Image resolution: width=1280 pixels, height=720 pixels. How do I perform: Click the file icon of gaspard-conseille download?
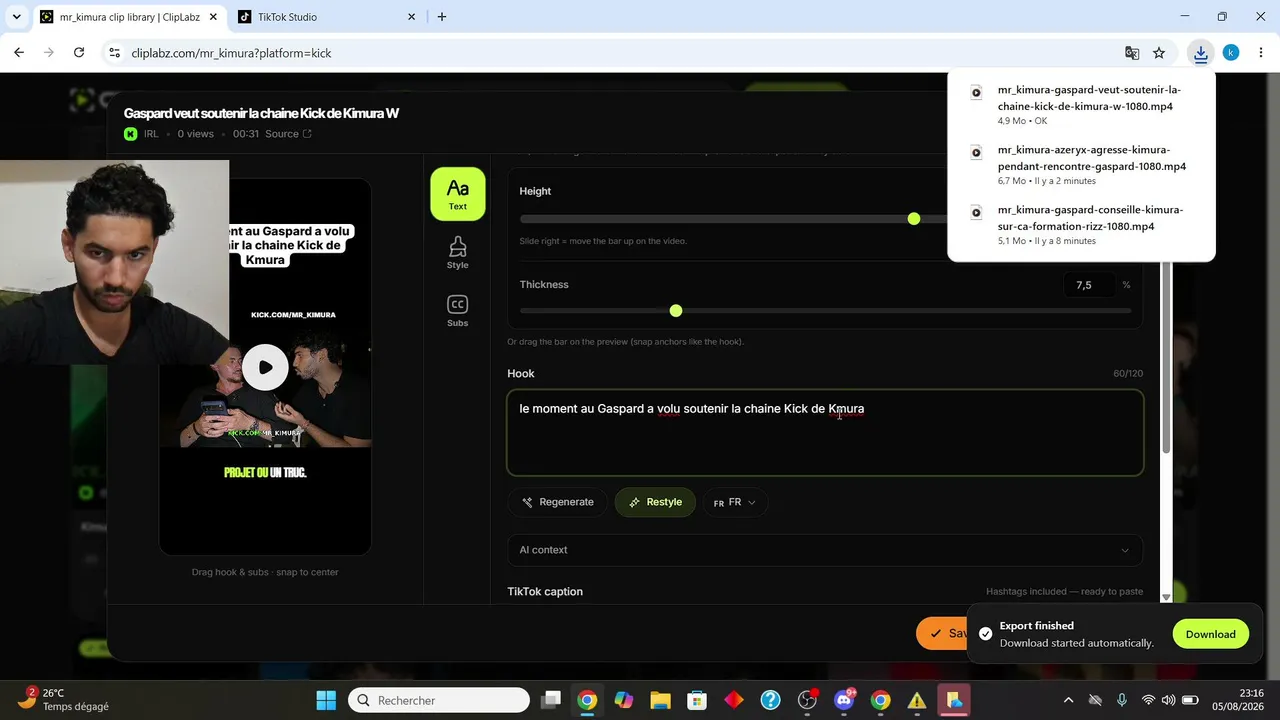(x=976, y=213)
